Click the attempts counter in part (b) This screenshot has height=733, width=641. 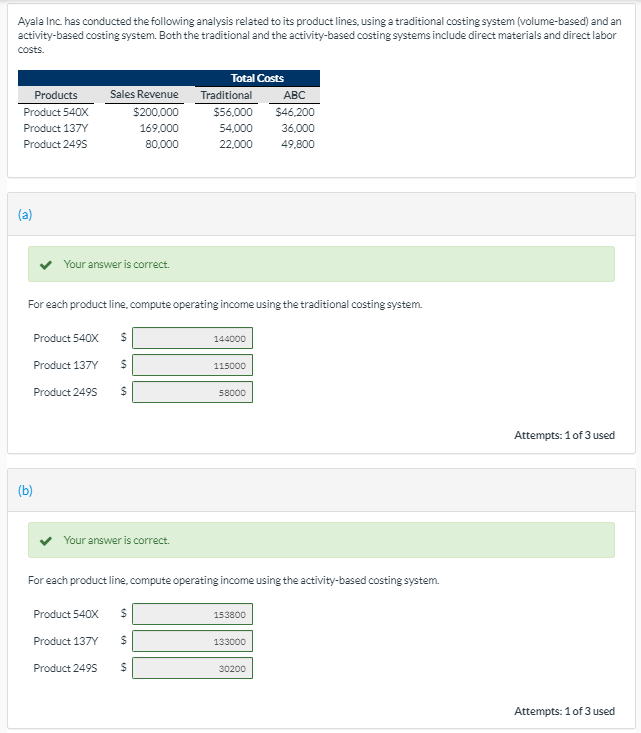(564, 711)
